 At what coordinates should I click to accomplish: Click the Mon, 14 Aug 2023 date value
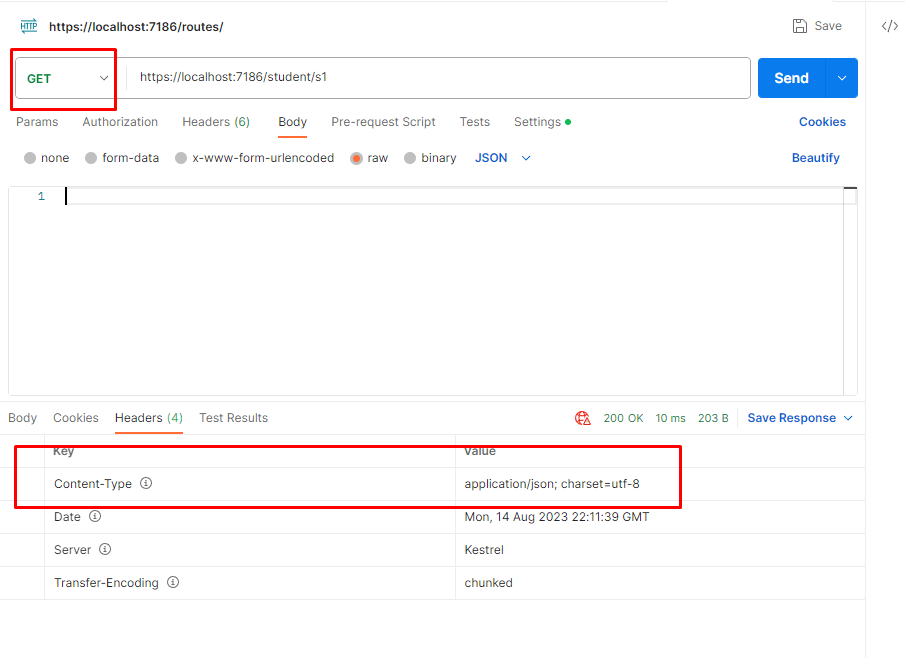coord(556,517)
